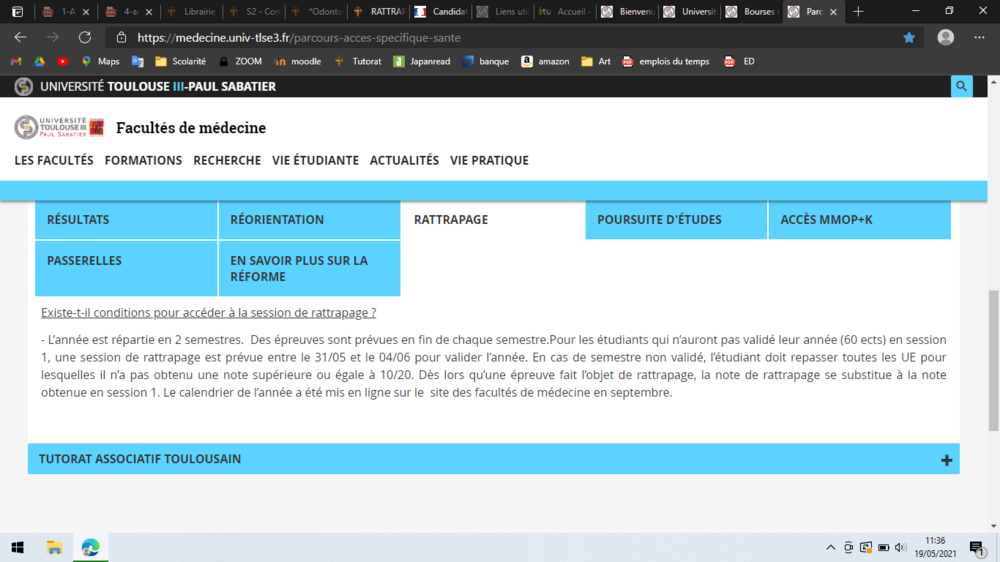Refresh the page with reload button
Viewport: 1000px width, 562px height.
85,37
